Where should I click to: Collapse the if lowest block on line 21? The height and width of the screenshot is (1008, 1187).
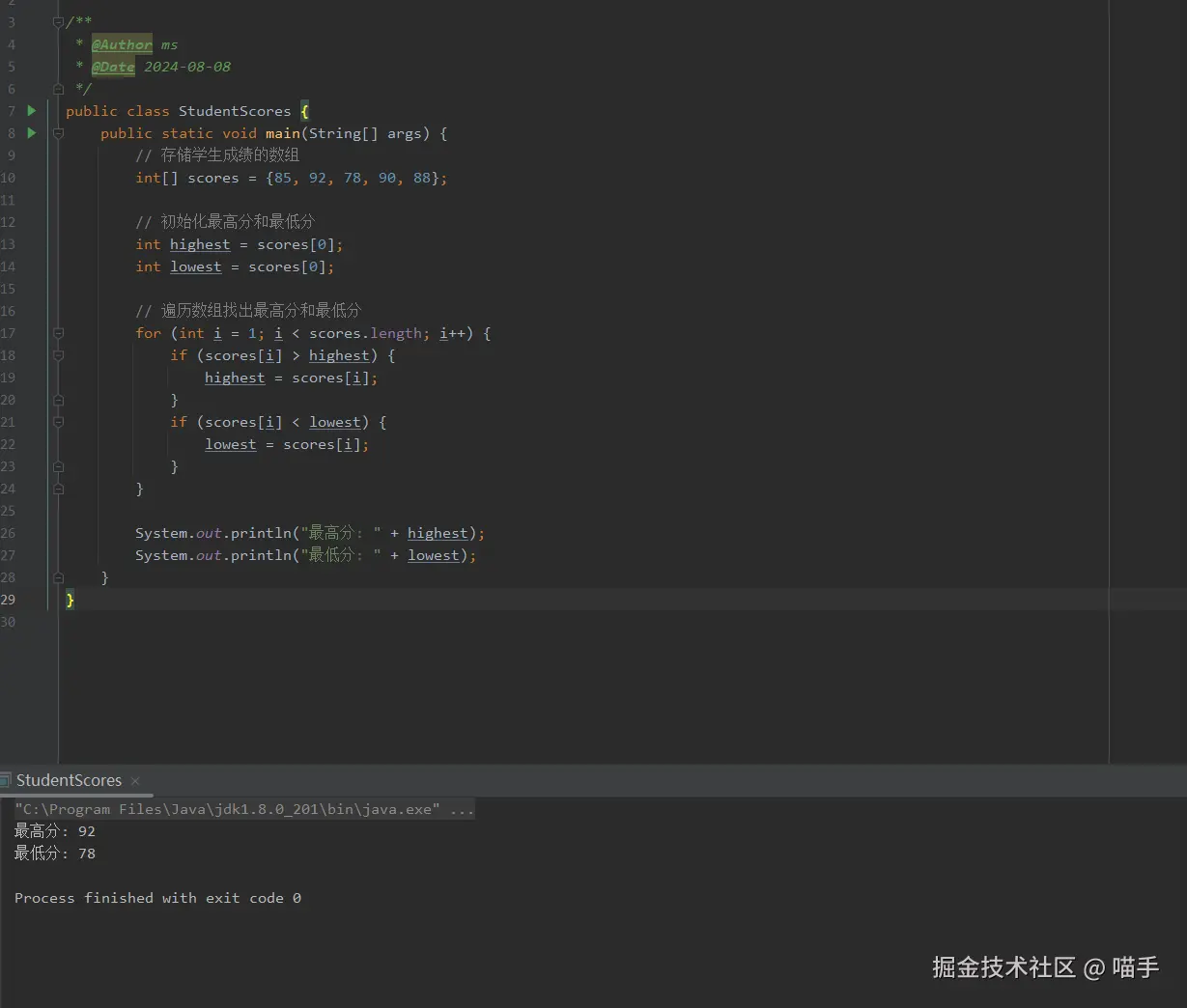[x=58, y=422]
